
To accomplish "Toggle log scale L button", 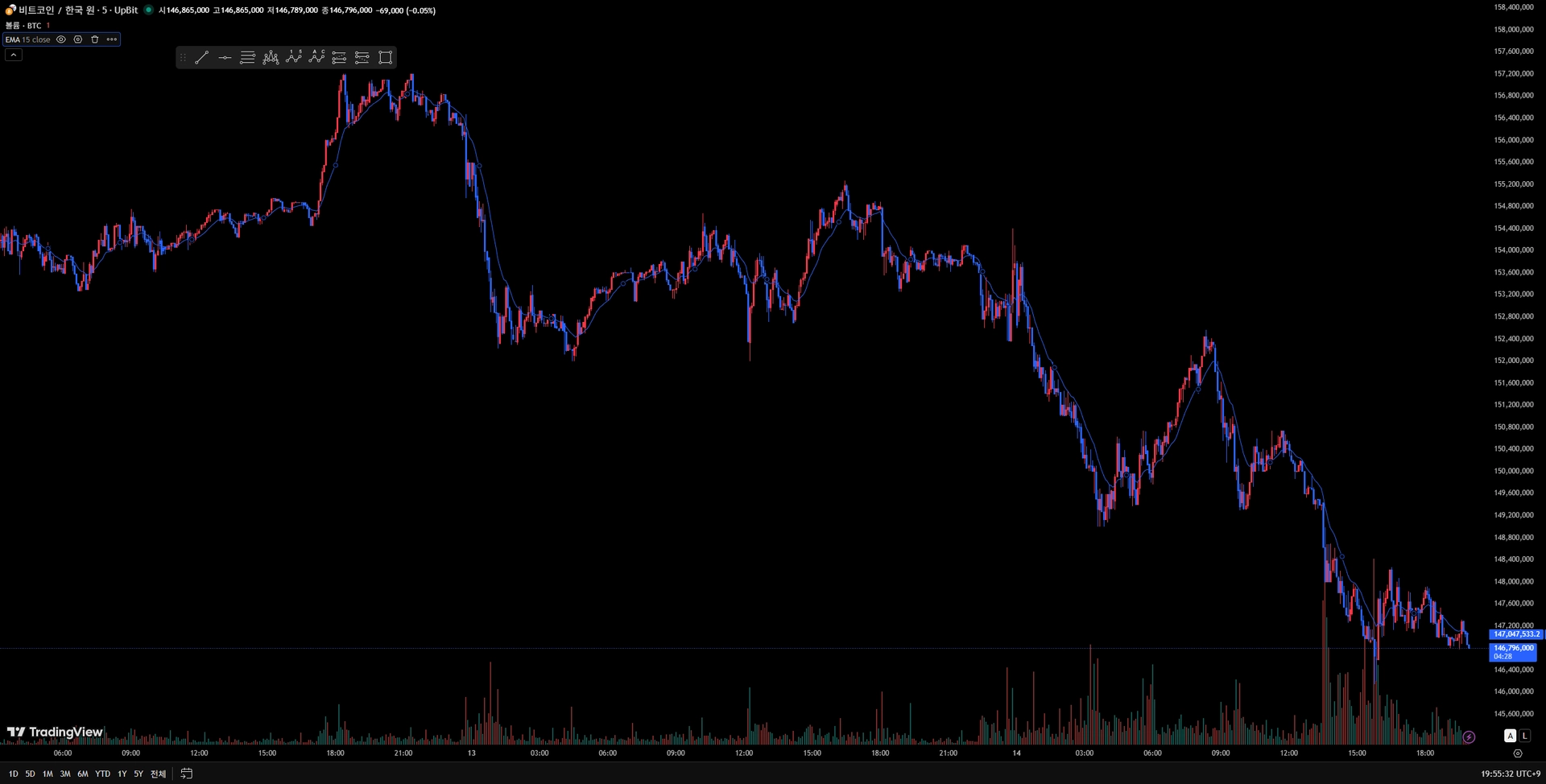I will 1524,736.
